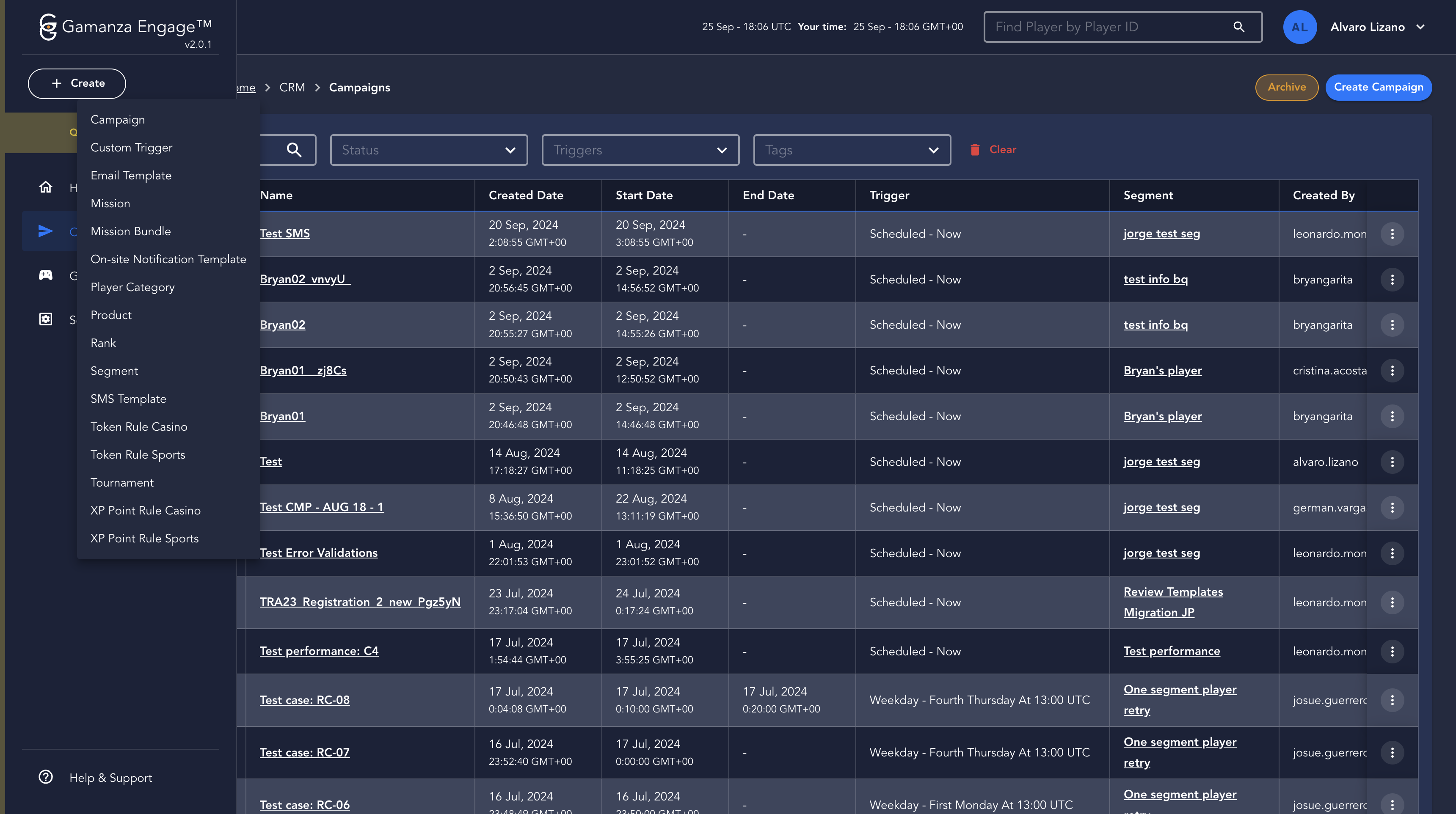Open the Test Error Validations campaign link
The height and width of the screenshot is (814, 1456).
point(319,553)
